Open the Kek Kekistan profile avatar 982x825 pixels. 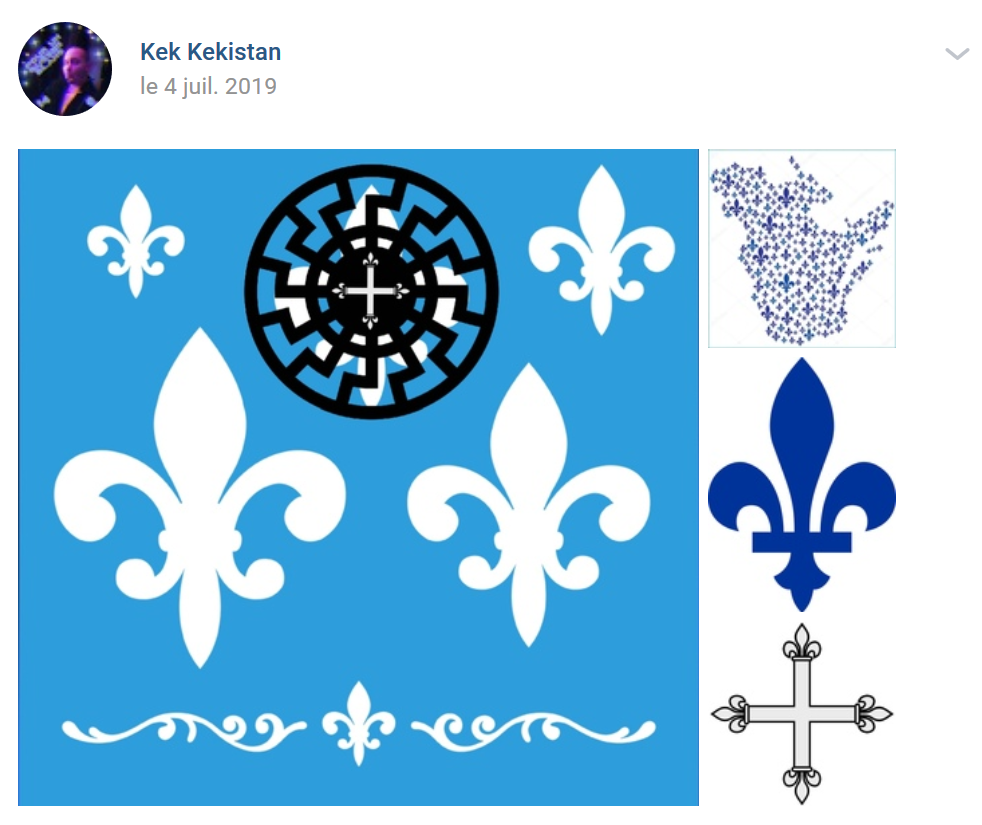(65, 69)
